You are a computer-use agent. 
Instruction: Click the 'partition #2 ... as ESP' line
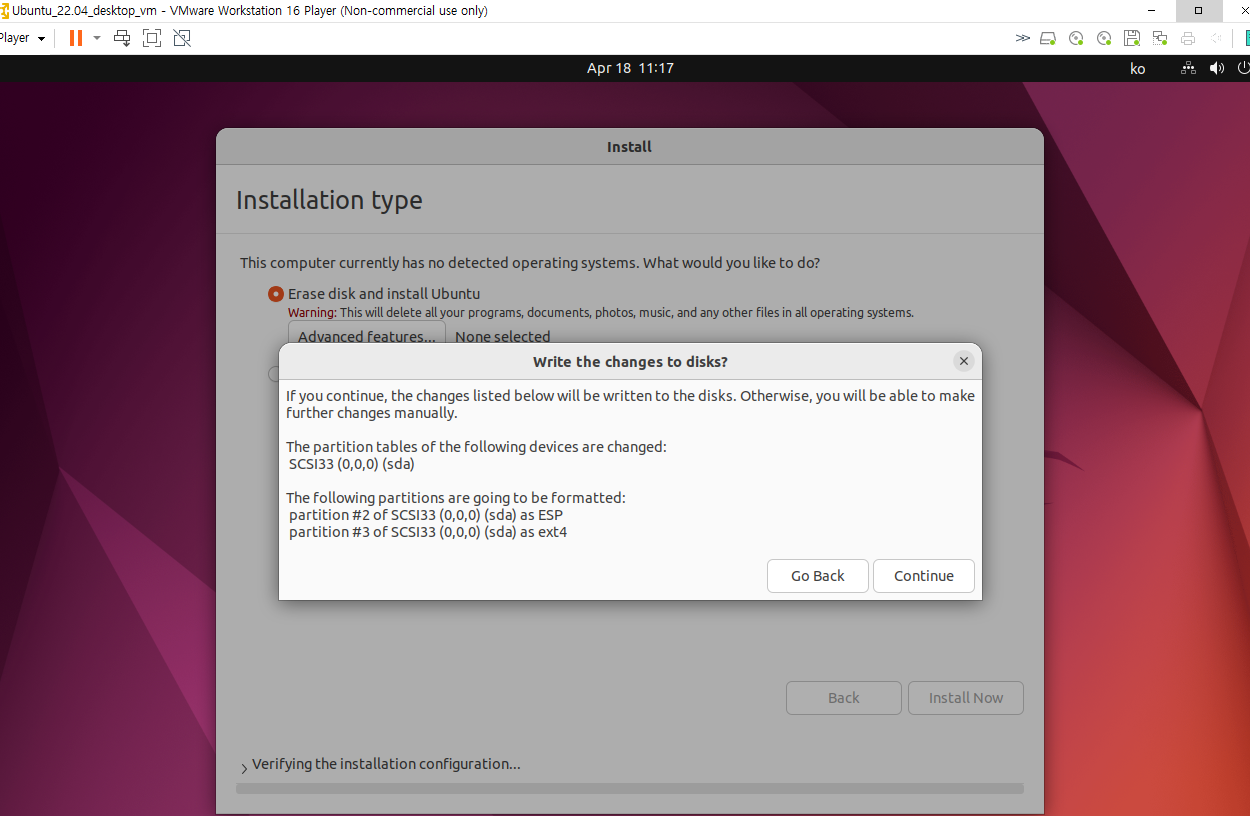tap(426, 515)
